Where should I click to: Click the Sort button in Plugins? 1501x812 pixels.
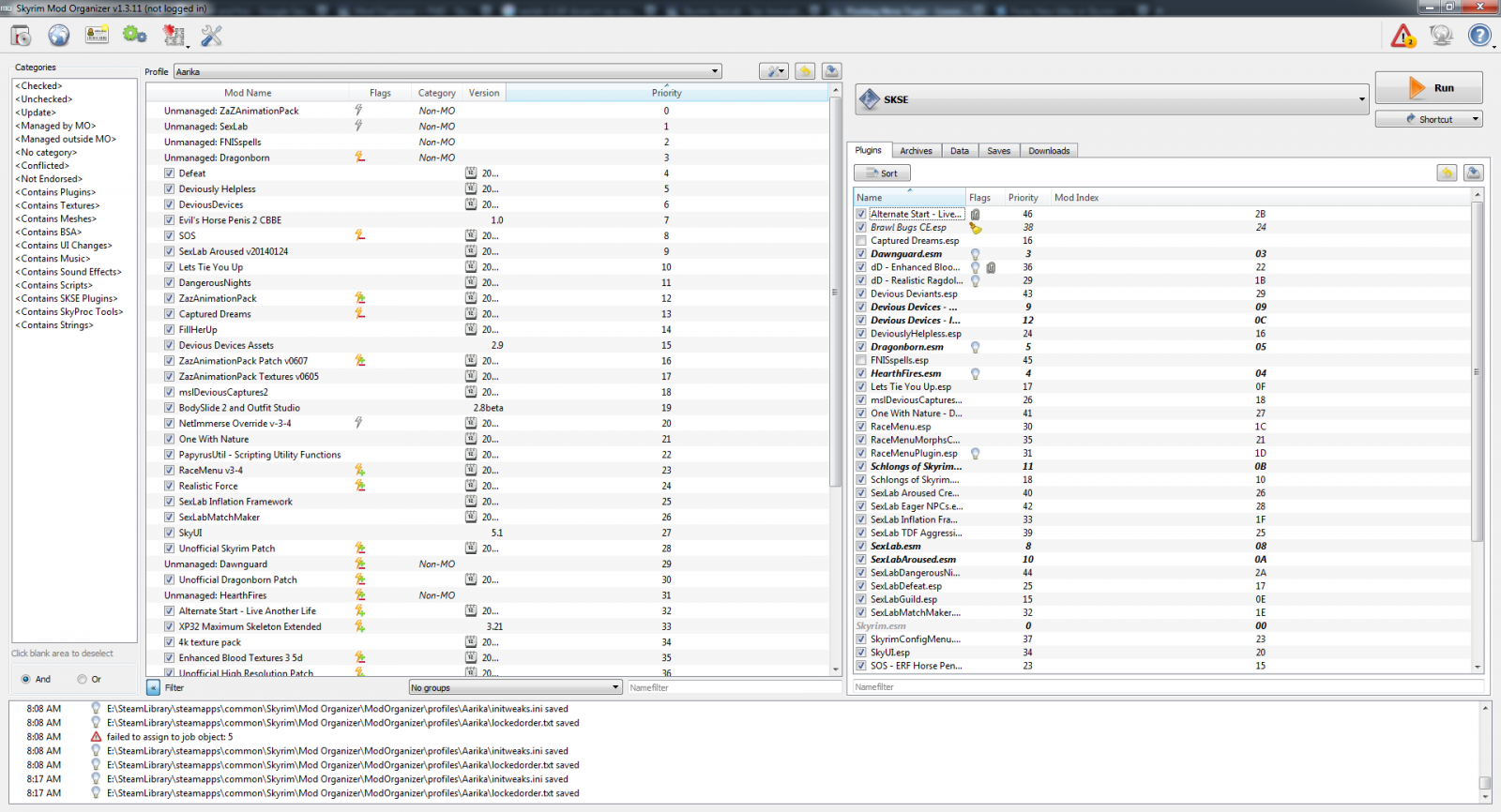[882, 173]
